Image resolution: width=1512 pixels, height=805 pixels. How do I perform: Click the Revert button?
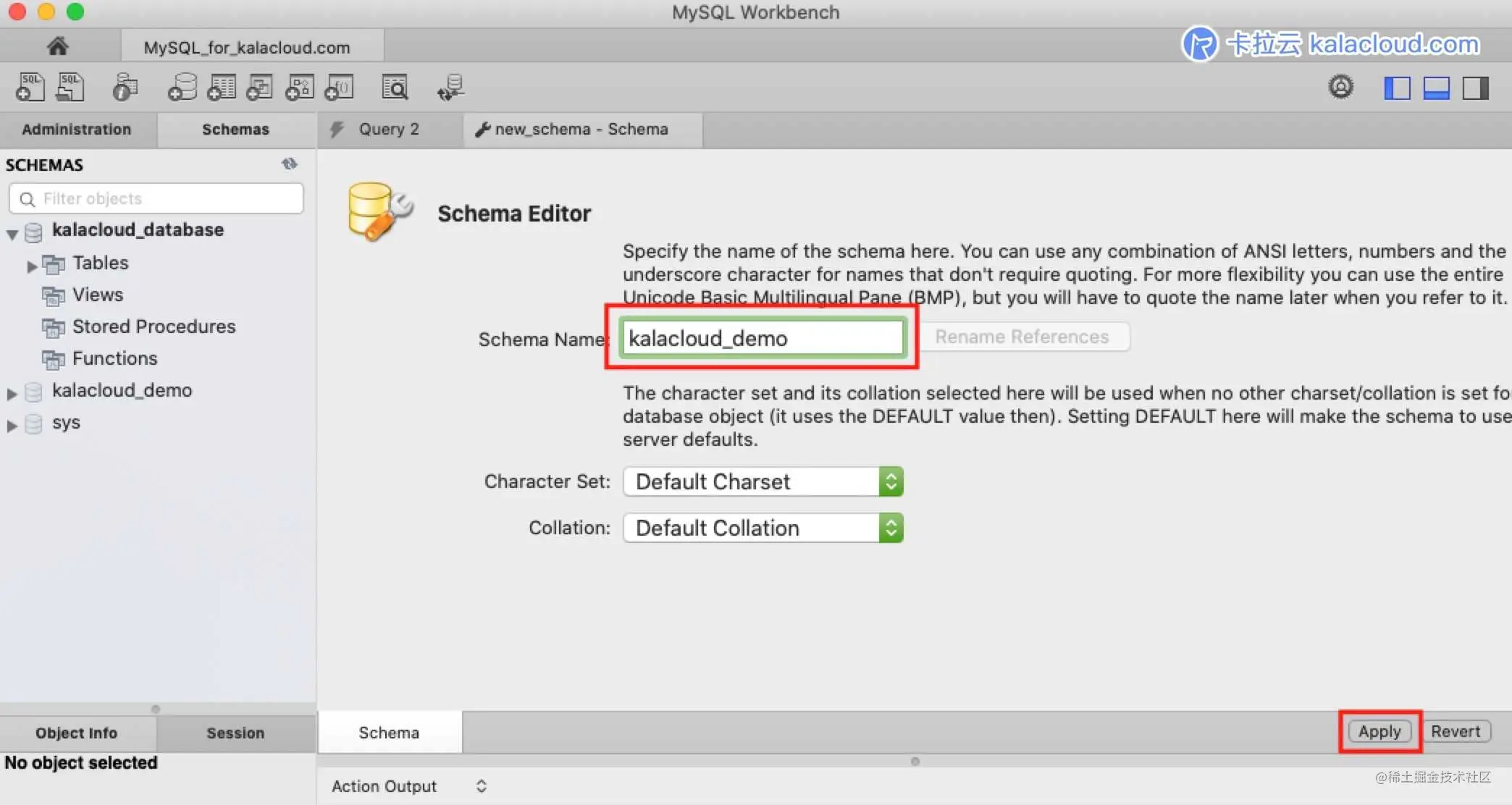tap(1456, 731)
